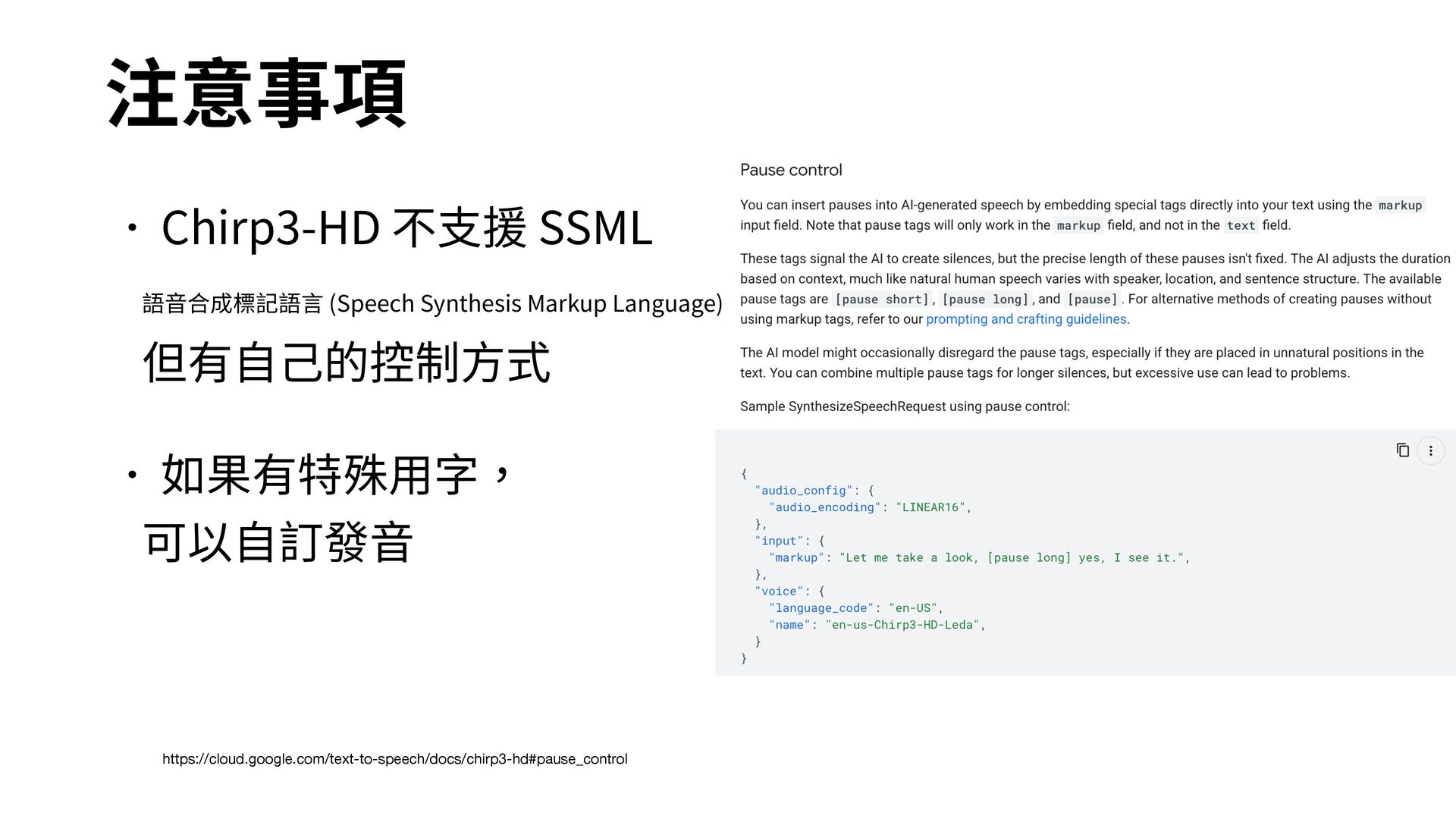Click the Chirp3-HD 不支援 SSML bullet
The image size is (1456, 819).
[406, 227]
